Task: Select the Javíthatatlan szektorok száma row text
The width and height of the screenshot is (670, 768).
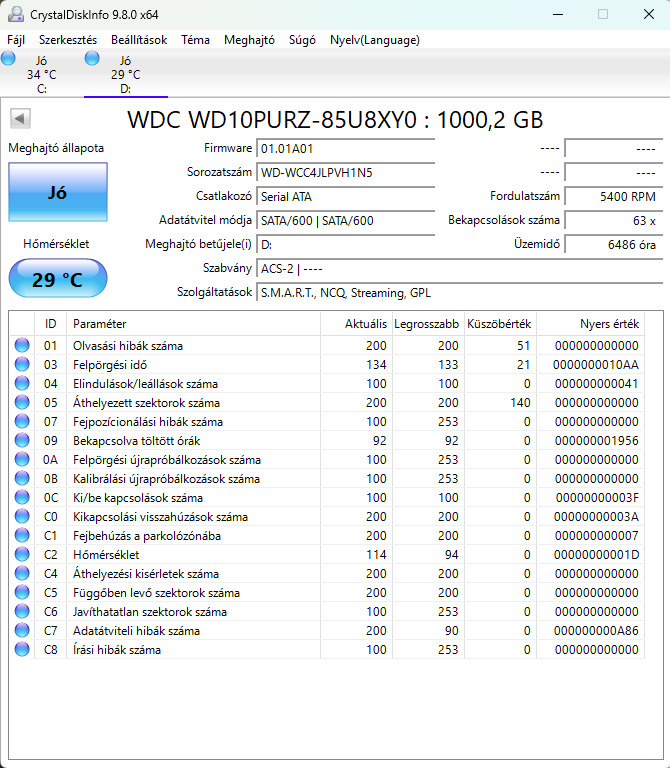Action: coord(150,612)
